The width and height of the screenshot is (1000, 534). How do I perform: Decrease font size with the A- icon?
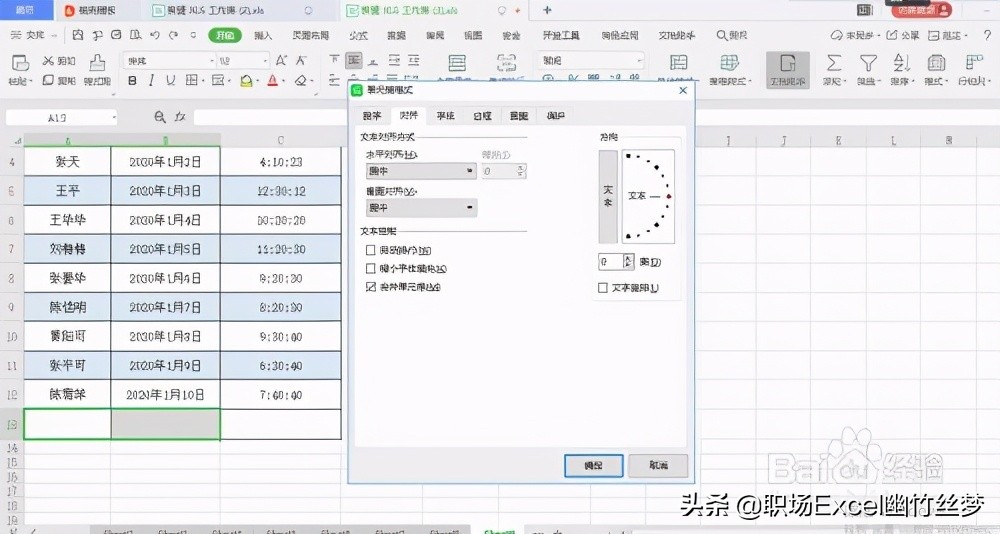pos(301,61)
